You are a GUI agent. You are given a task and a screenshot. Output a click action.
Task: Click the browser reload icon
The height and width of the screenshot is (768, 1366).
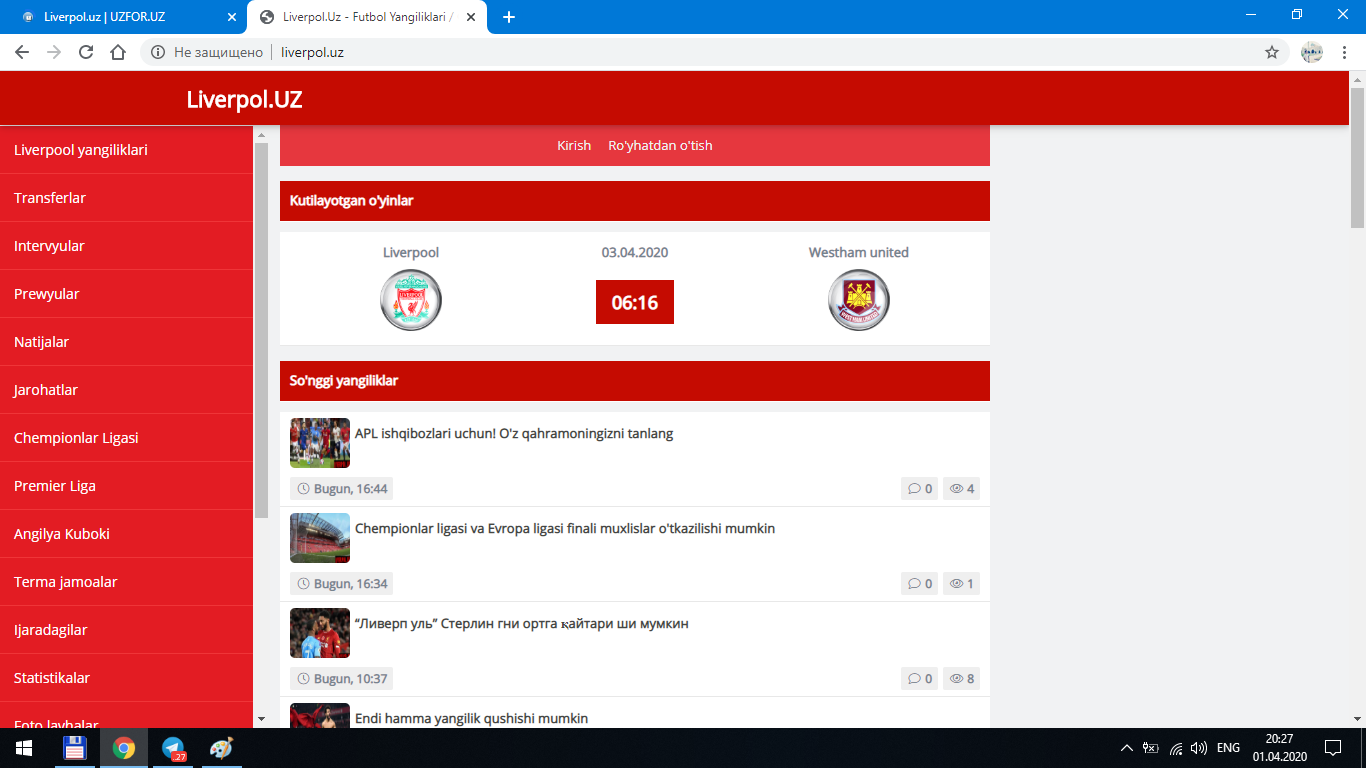(86, 52)
